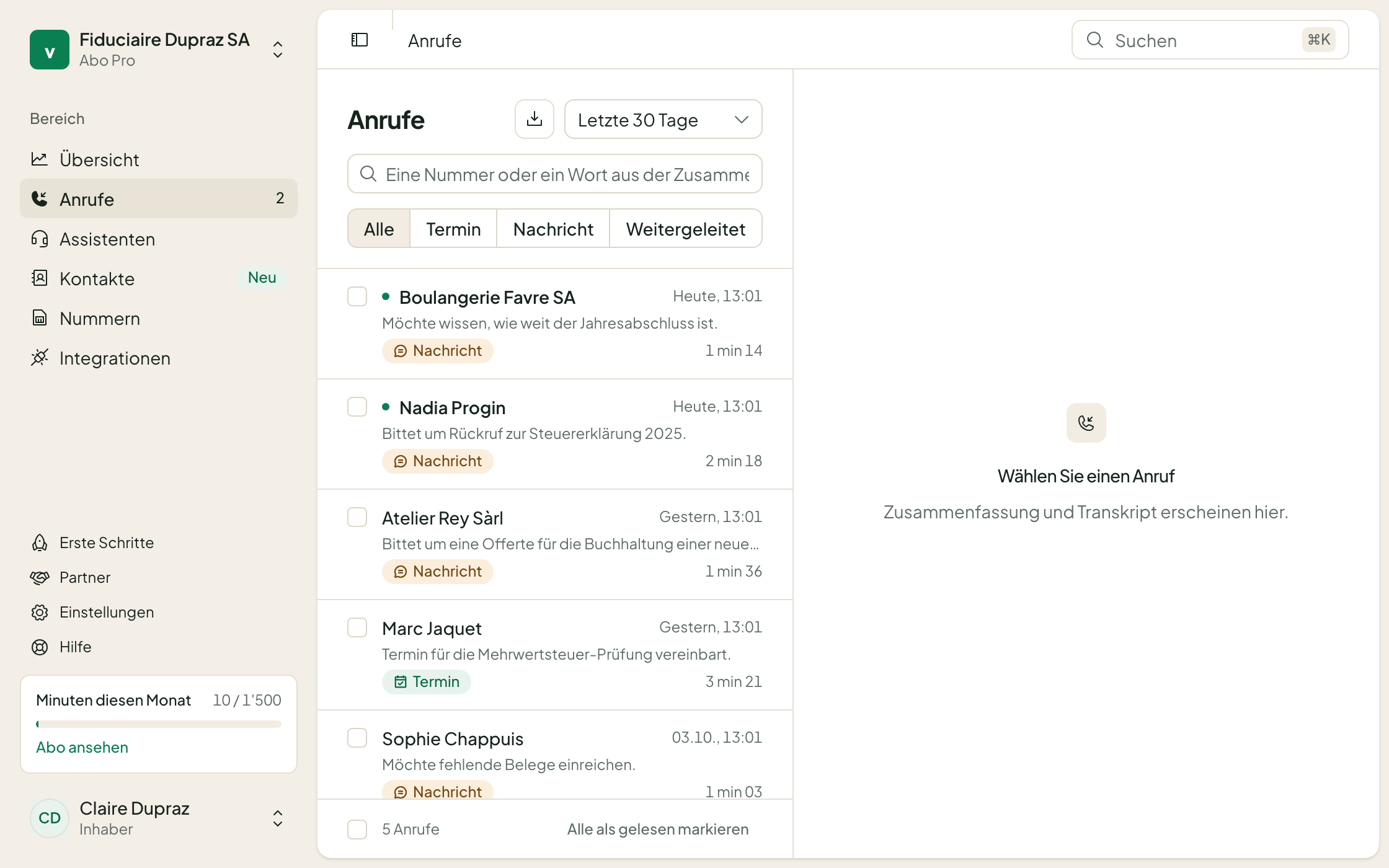Switch to the Termin filter tab
Image resolution: width=1389 pixels, height=868 pixels.
(453, 229)
